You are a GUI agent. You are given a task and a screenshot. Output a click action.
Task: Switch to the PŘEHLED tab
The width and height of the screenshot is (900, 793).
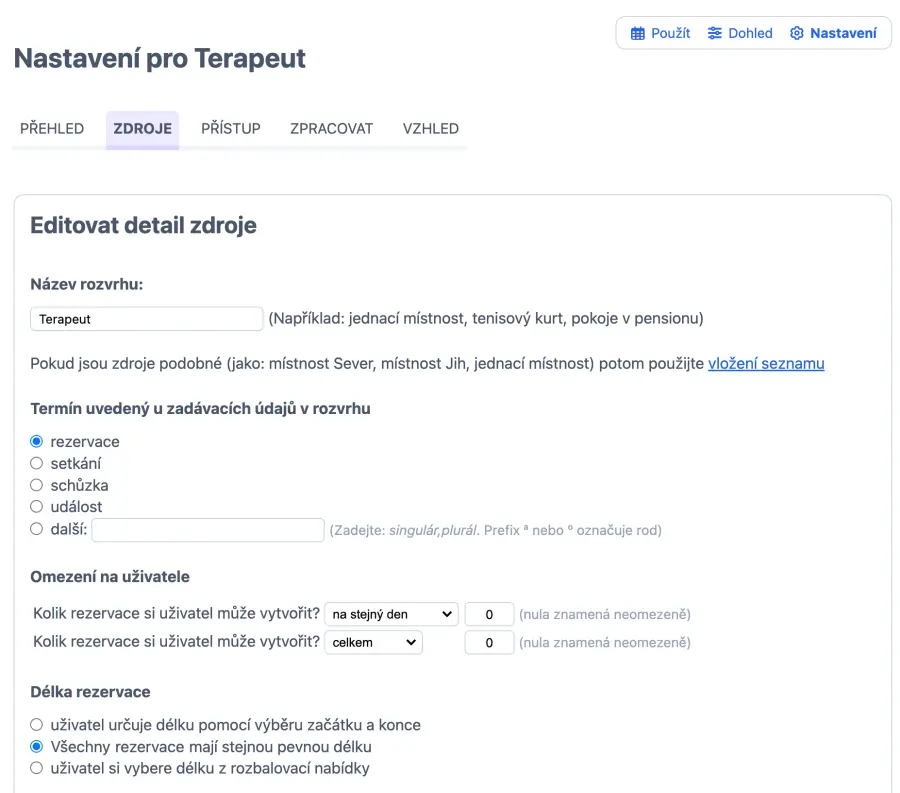click(x=52, y=128)
